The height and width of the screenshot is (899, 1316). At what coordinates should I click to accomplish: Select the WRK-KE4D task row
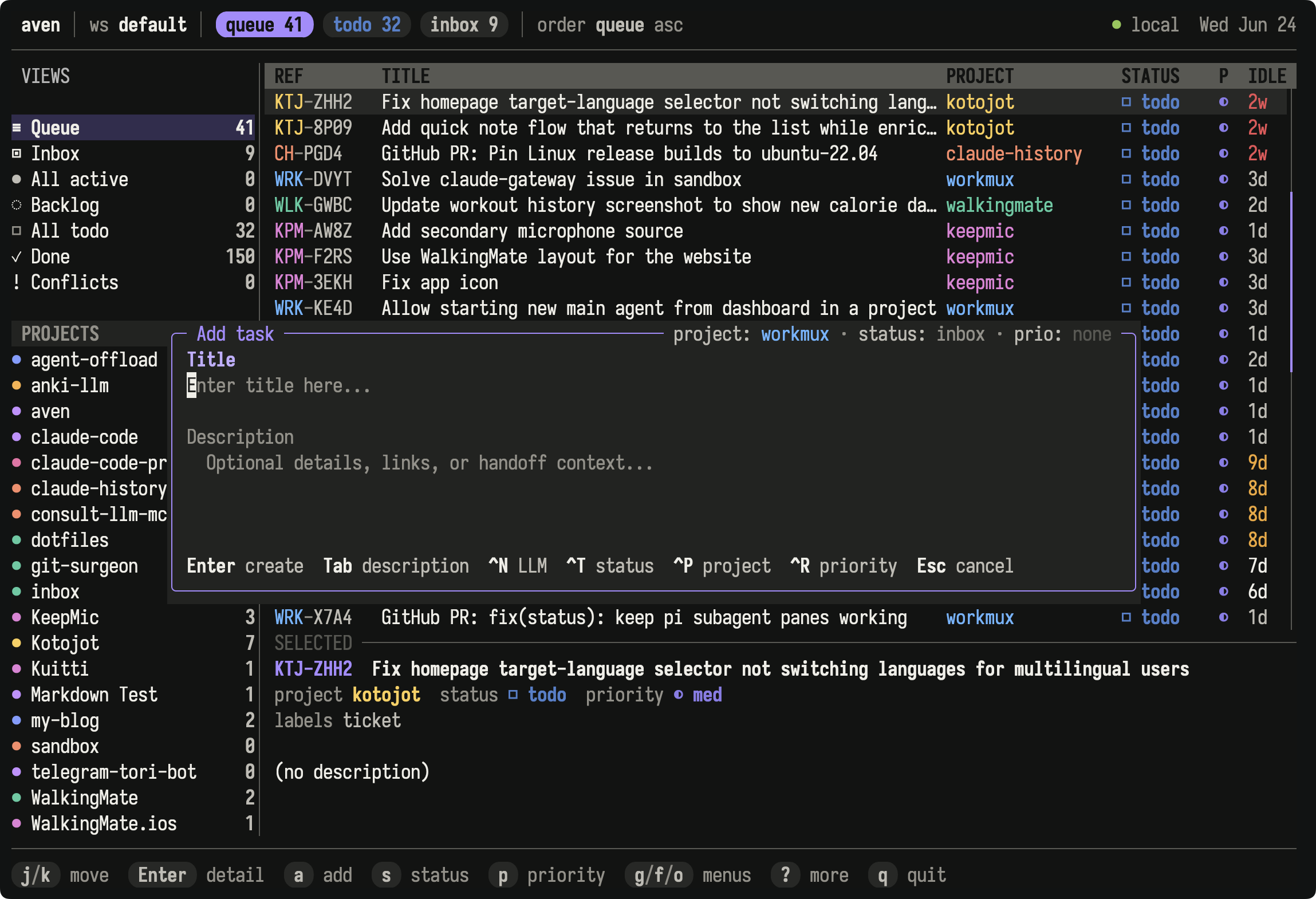(776, 308)
